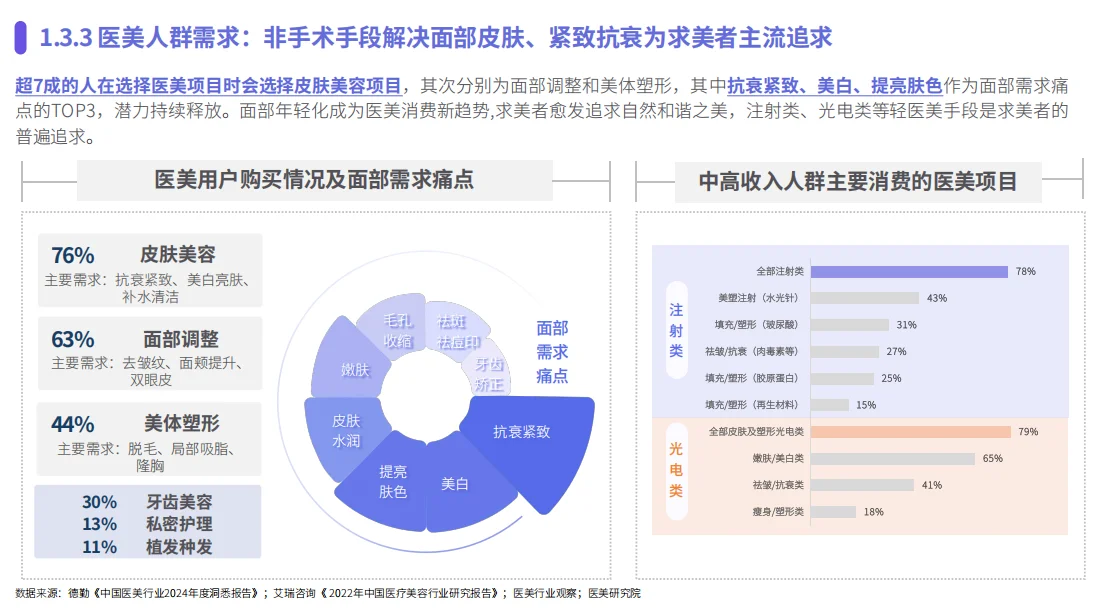The height and width of the screenshot is (610, 1103).
Task: Click the 63% value for 面部调整
Action: pyautogui.click(x=72, y=339)
